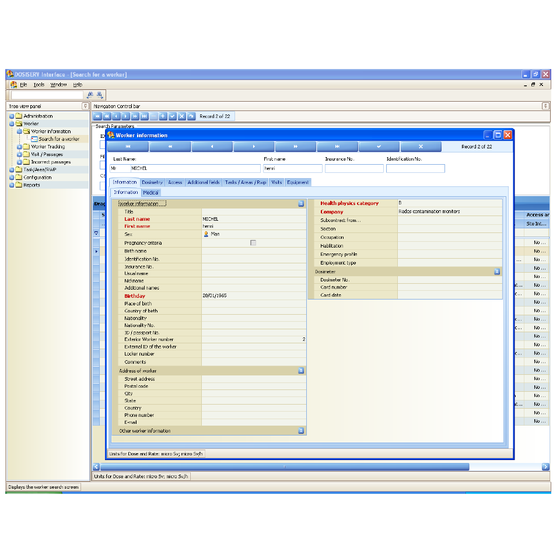Click the search binoculars icon in toolbar
Image resolution: width=560 pixels, height=560 pixels.
(x=90, y=95)
